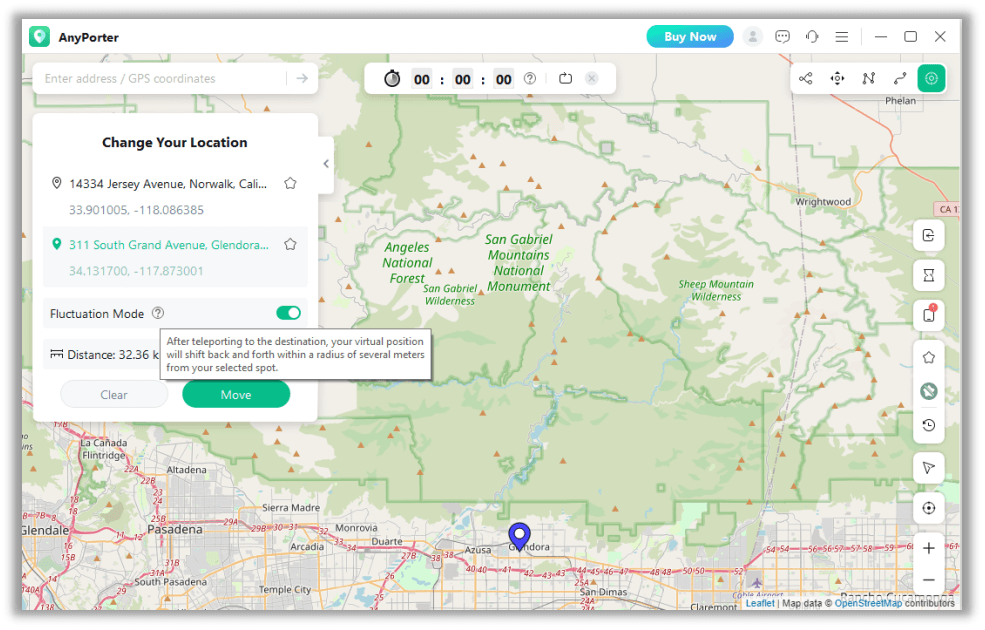
Task: Show the Fluctuation Mode help tooltip
Action: [x=158, y=313]
